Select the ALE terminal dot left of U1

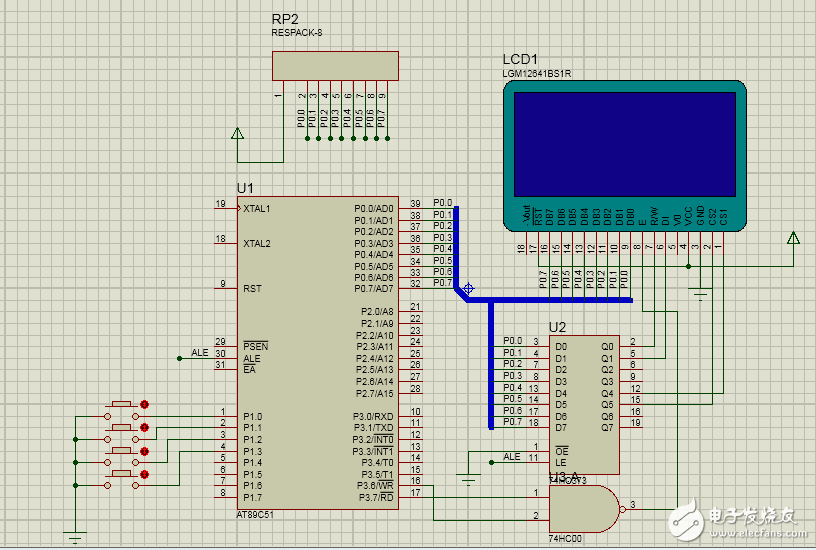(180, 358)
